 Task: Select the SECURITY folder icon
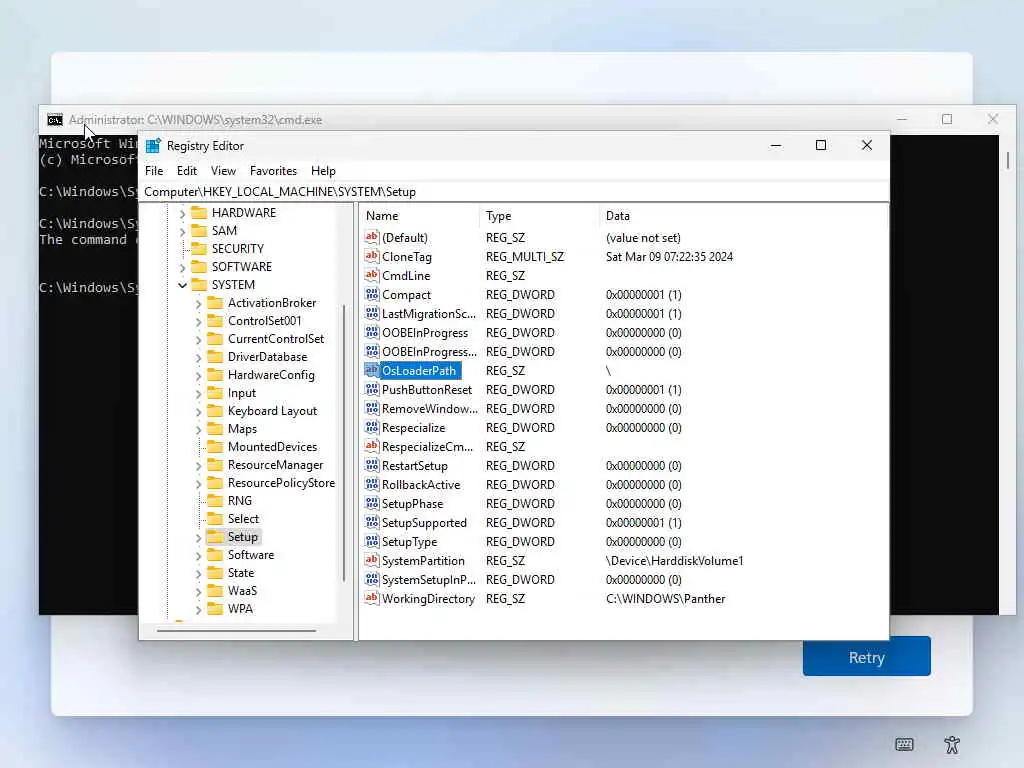point(199,248)
